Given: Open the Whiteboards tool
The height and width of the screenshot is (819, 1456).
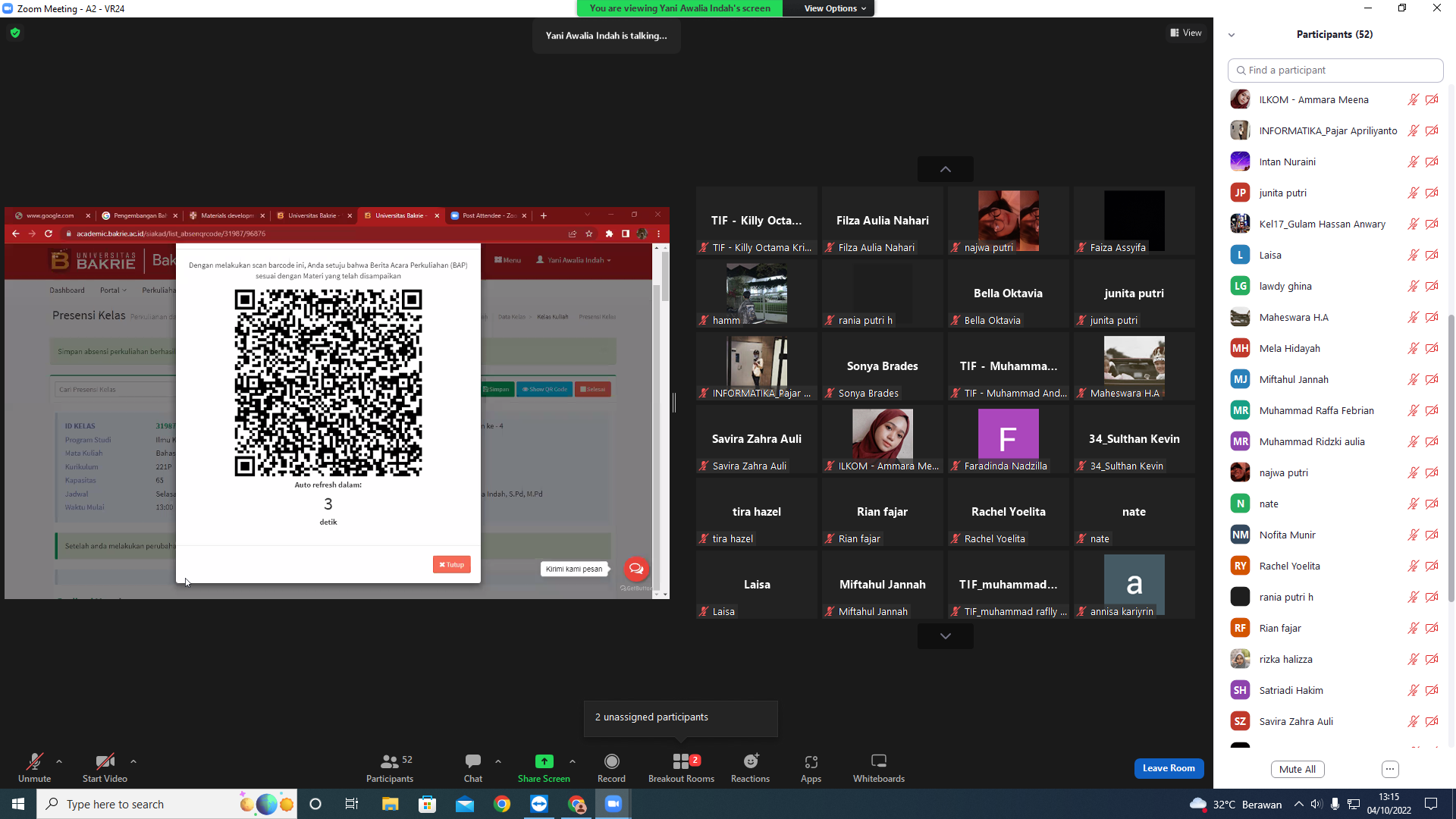Looking at the screenshot, I should [x=878, y=767].
